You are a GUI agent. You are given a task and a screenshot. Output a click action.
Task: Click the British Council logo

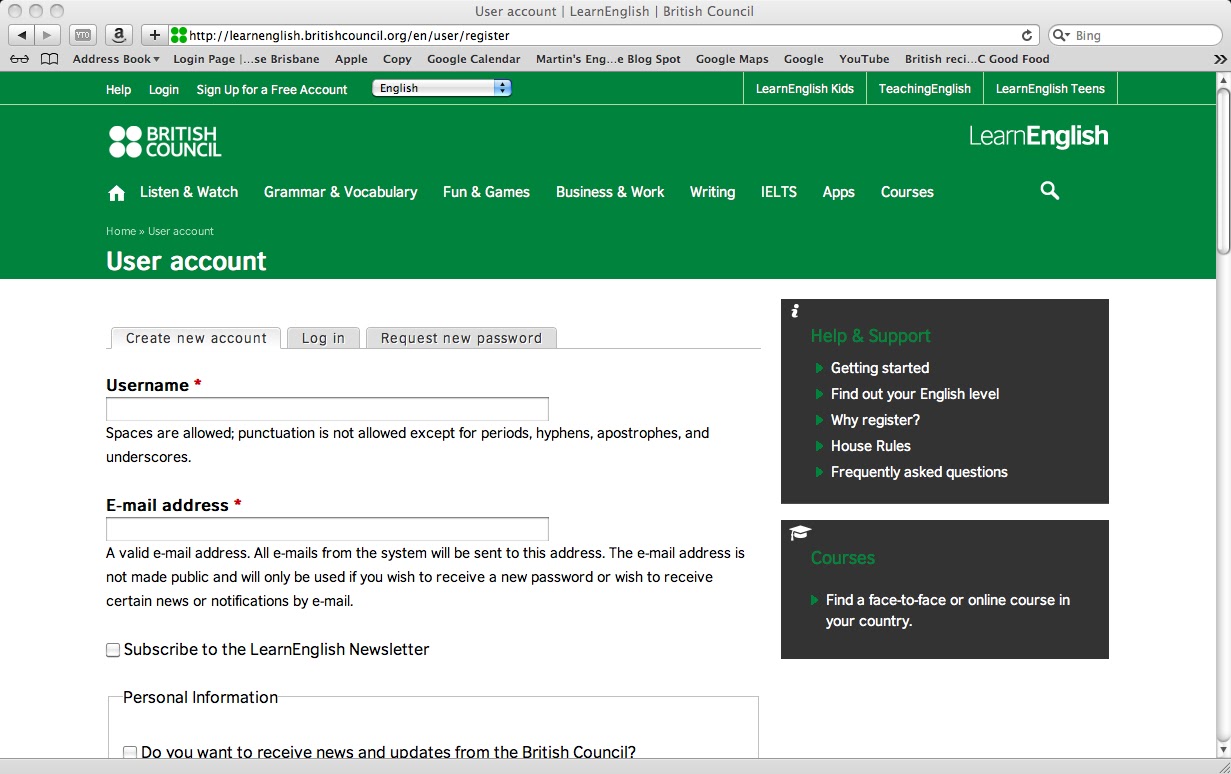click(164, 141)
